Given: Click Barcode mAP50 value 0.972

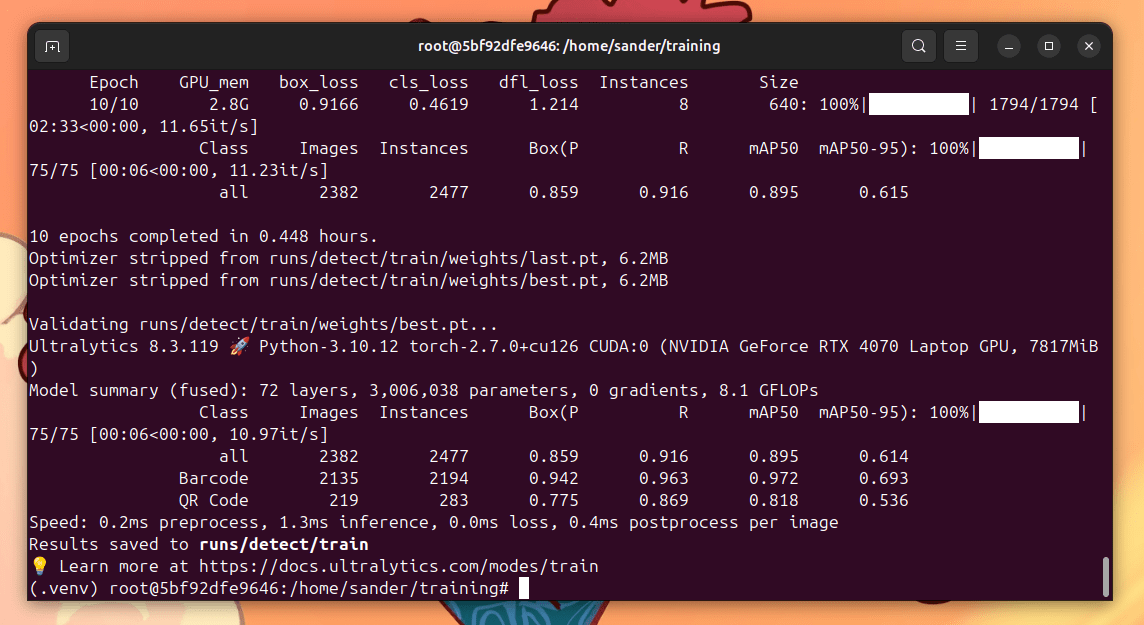Looking at the screenshot, I should click(773, 478).
